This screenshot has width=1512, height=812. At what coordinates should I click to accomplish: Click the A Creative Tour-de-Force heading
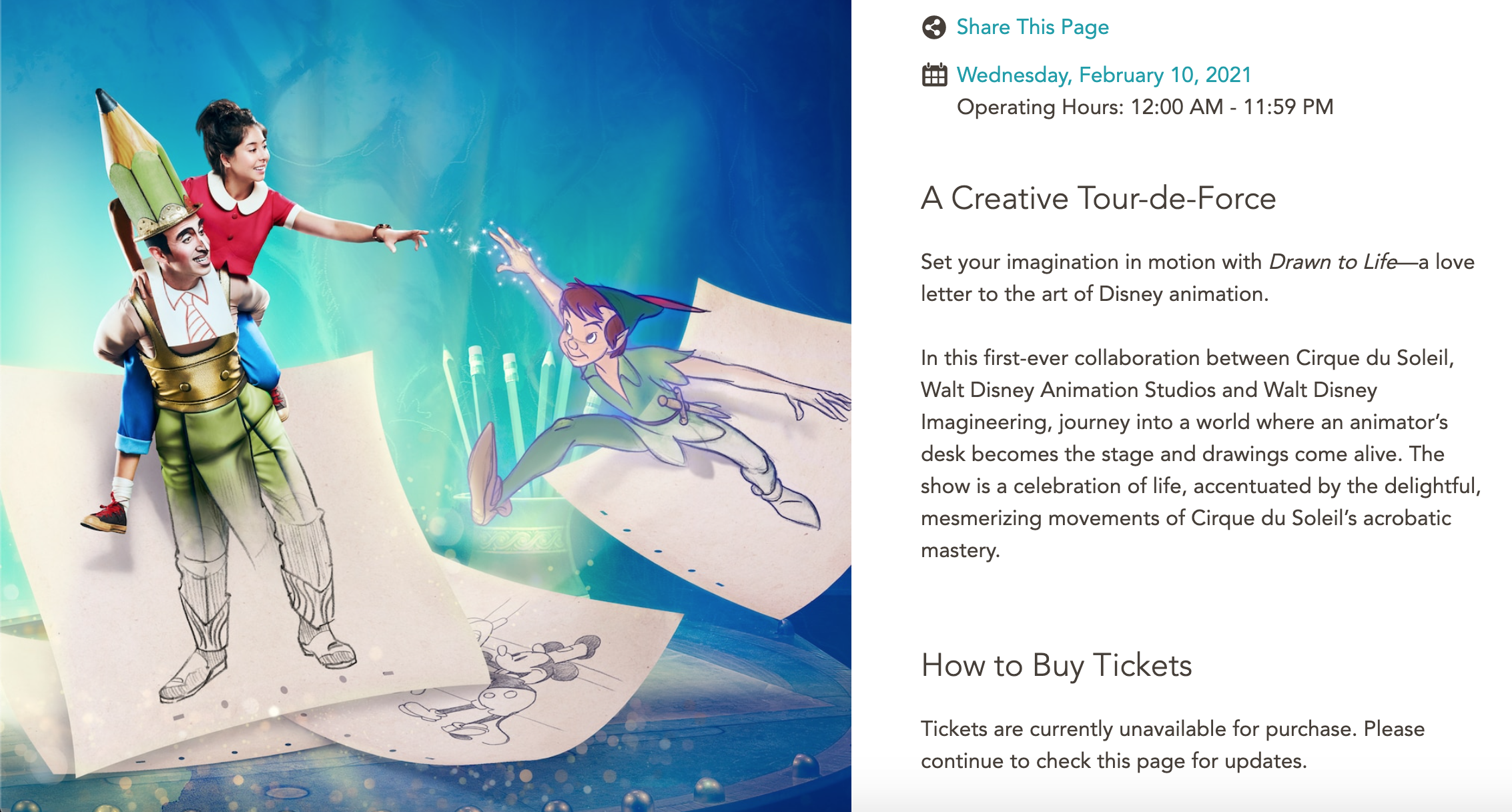pyautogui.click(x=1098, y=198)
